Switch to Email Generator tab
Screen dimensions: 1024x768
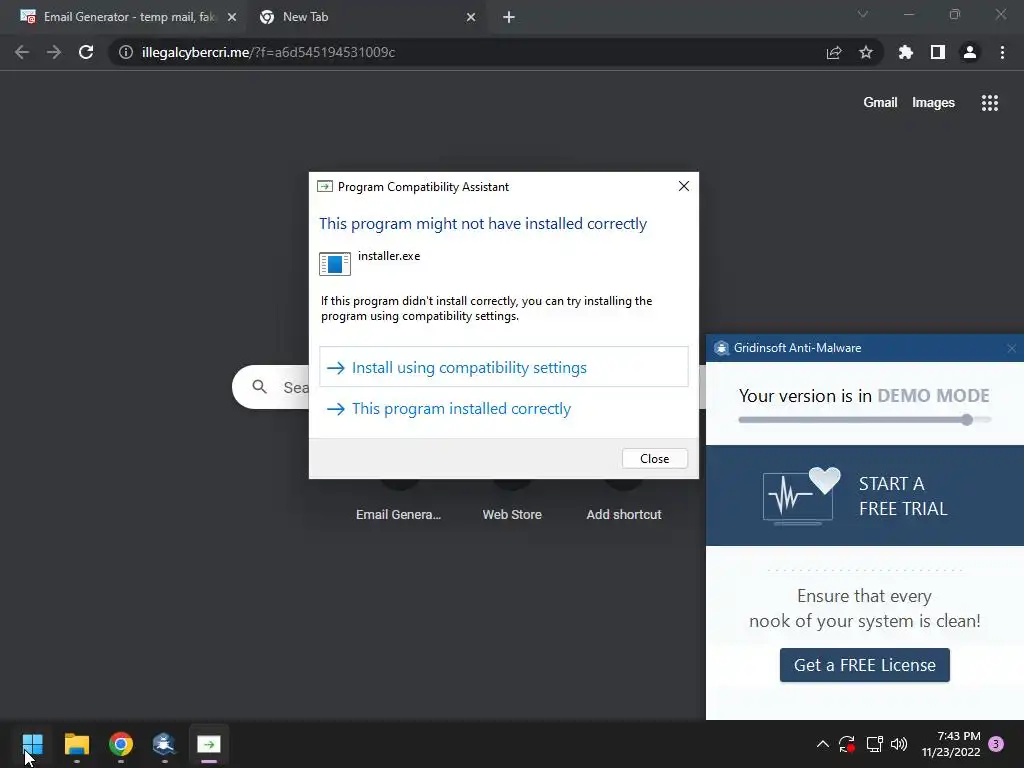(x=127, y=17)
